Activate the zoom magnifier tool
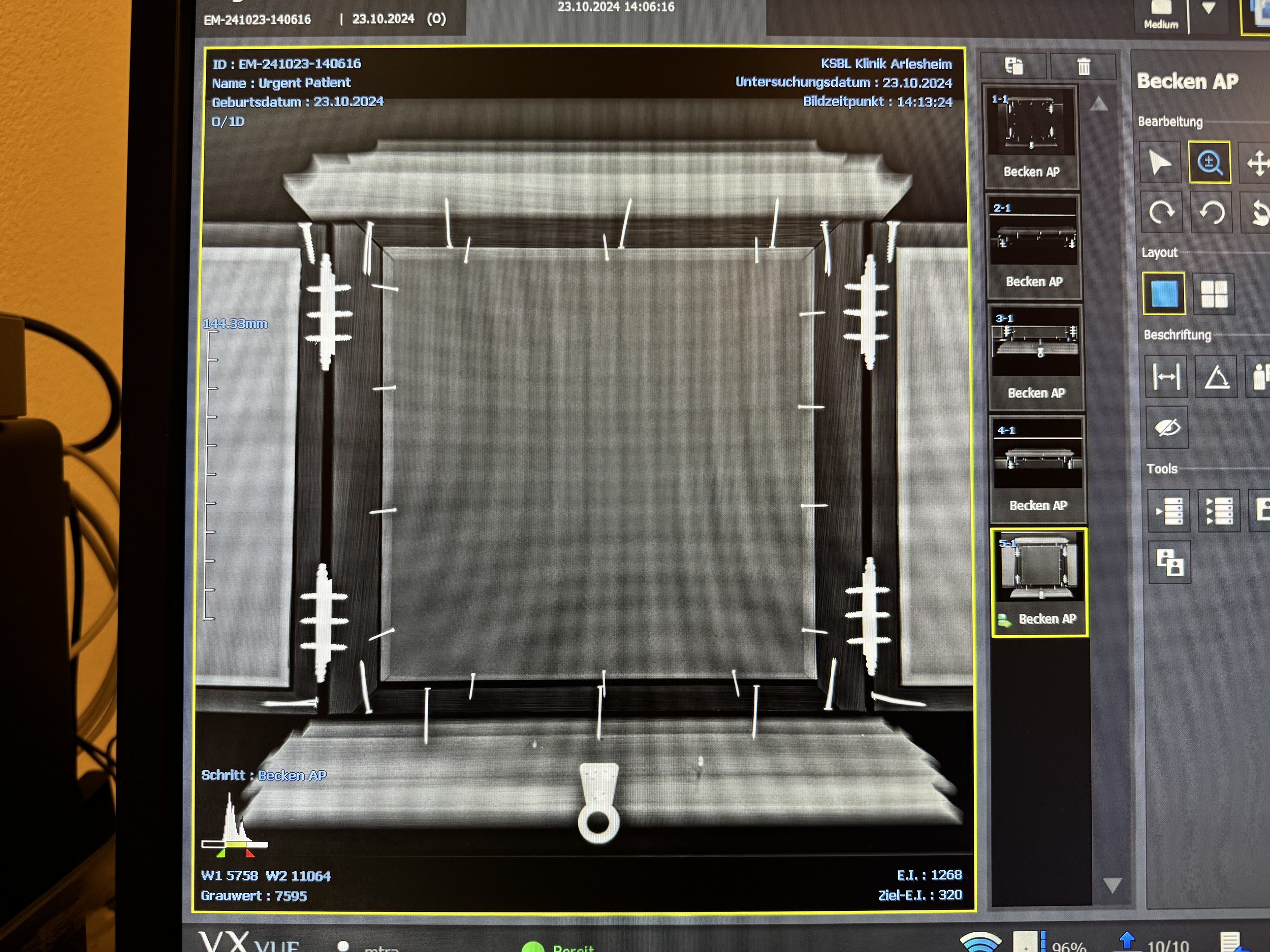Viewport: 1270px width, 952px height. tap(1209, 162)
